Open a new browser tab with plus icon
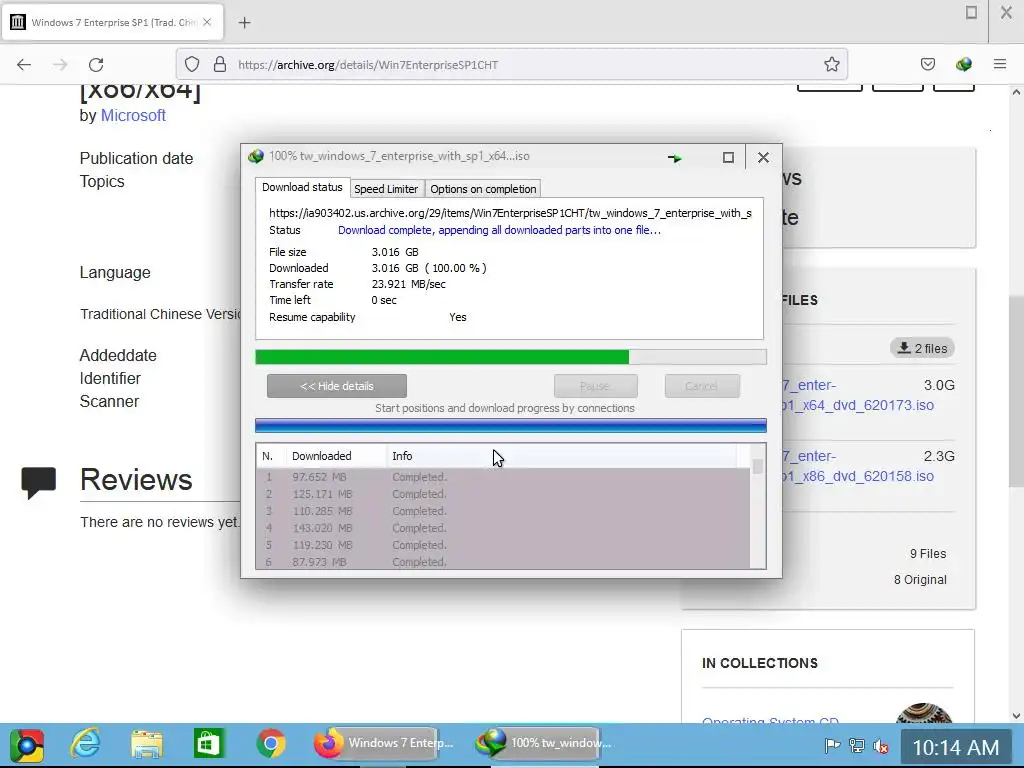This screenshot has width=1024, height=768. click(244, 23)
